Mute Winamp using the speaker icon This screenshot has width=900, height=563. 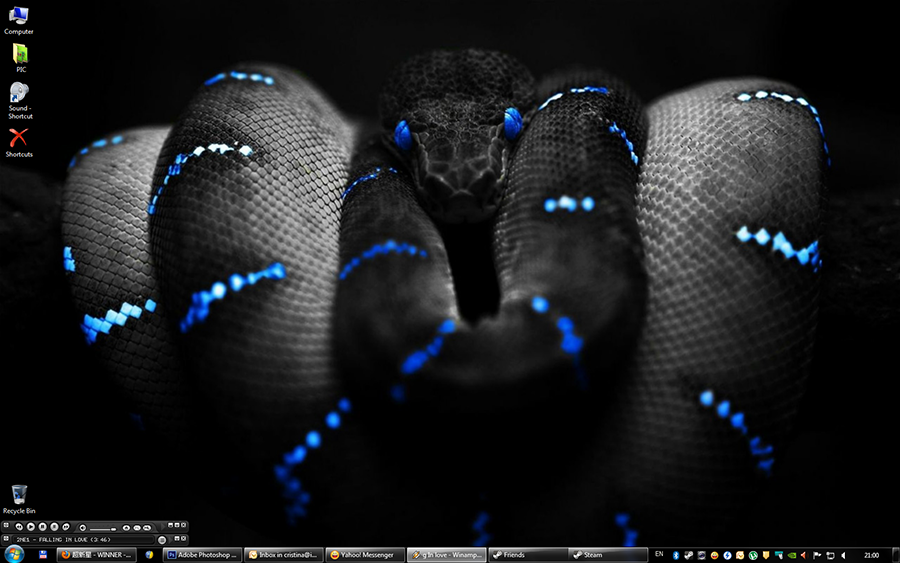pos(83,527)
